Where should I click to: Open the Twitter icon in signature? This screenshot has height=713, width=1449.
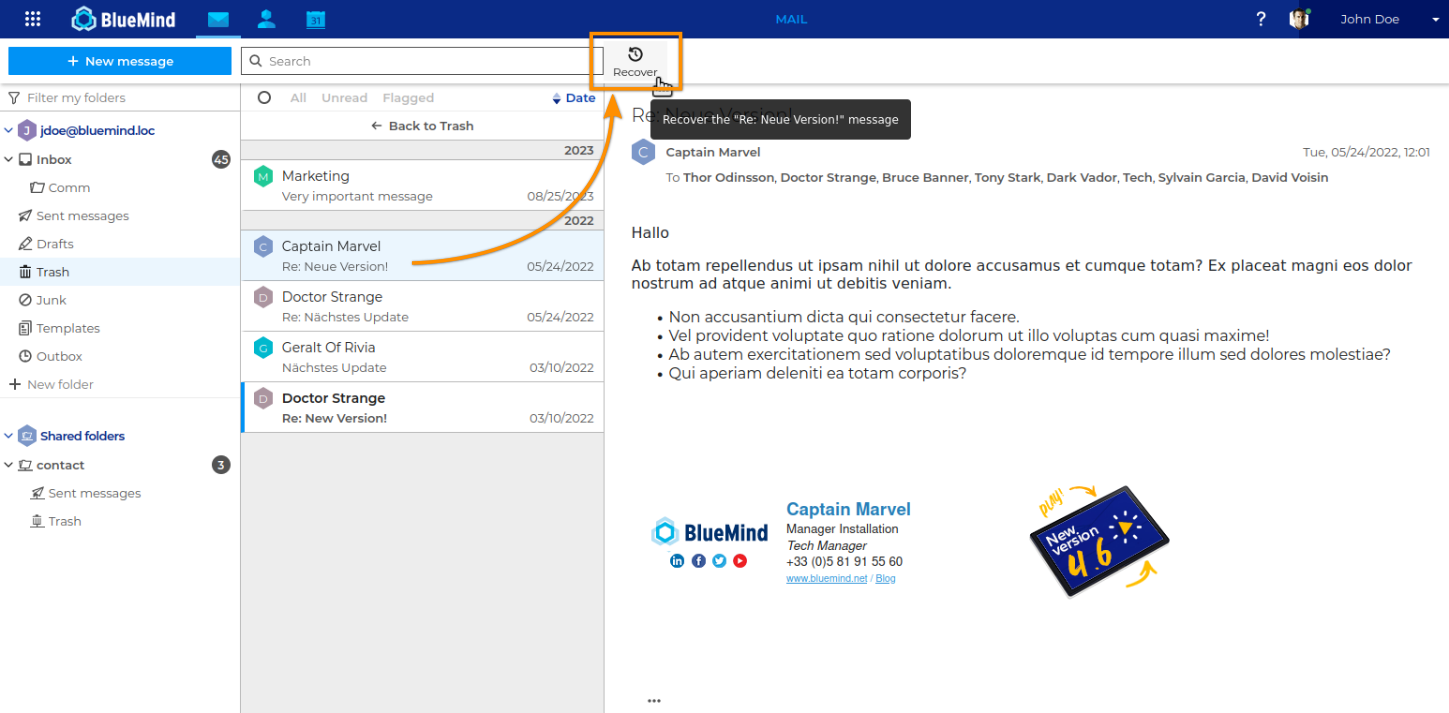coord(719,561)
